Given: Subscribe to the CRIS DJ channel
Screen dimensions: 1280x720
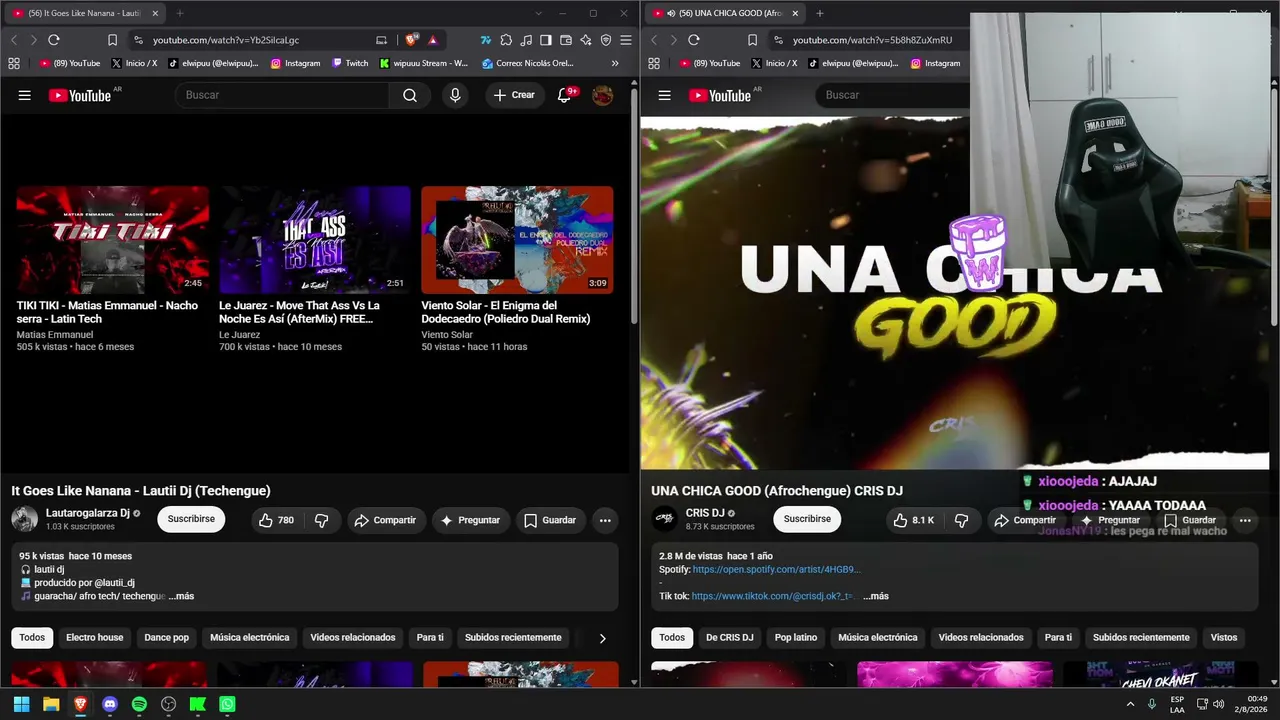Looking at the screenshot, I should point(807,520).
